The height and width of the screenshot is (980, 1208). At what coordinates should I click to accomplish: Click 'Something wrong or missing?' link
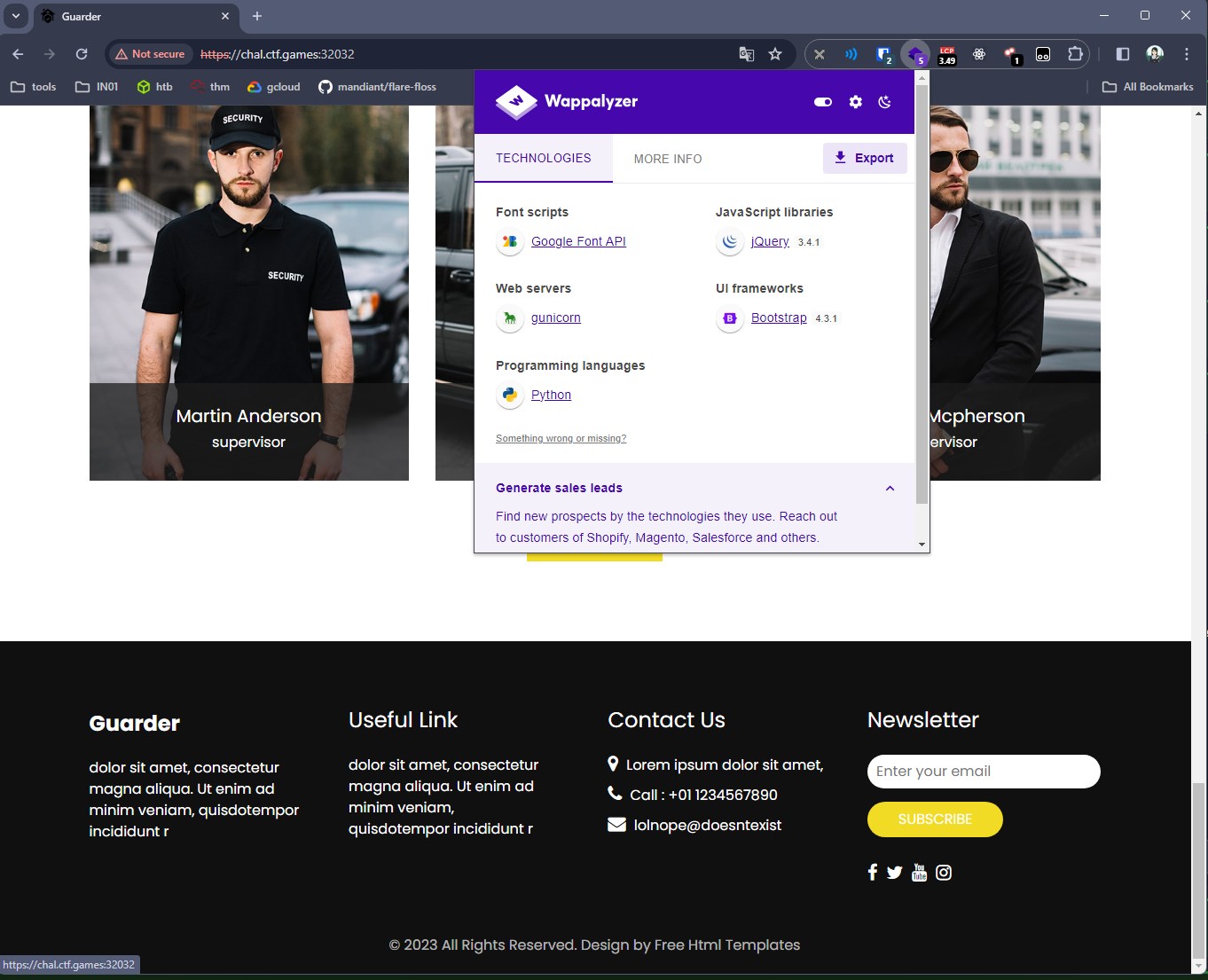click(x=561, y=438)
